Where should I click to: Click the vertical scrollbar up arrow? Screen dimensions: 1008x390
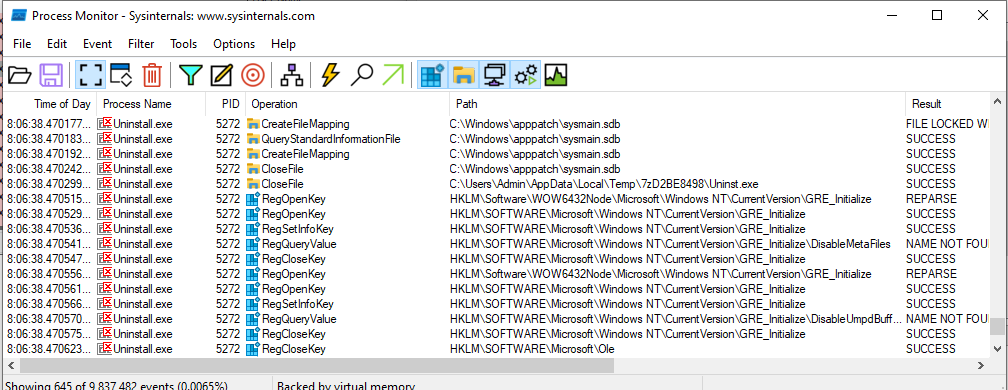[x=998, y=102]
